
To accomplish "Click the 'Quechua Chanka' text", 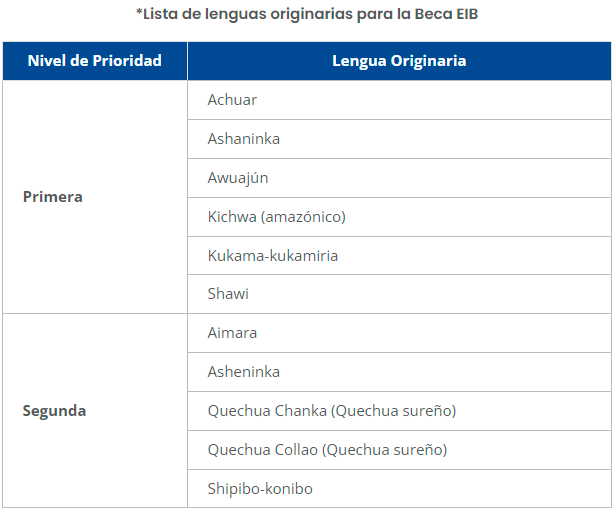I will tap(267, 411).
